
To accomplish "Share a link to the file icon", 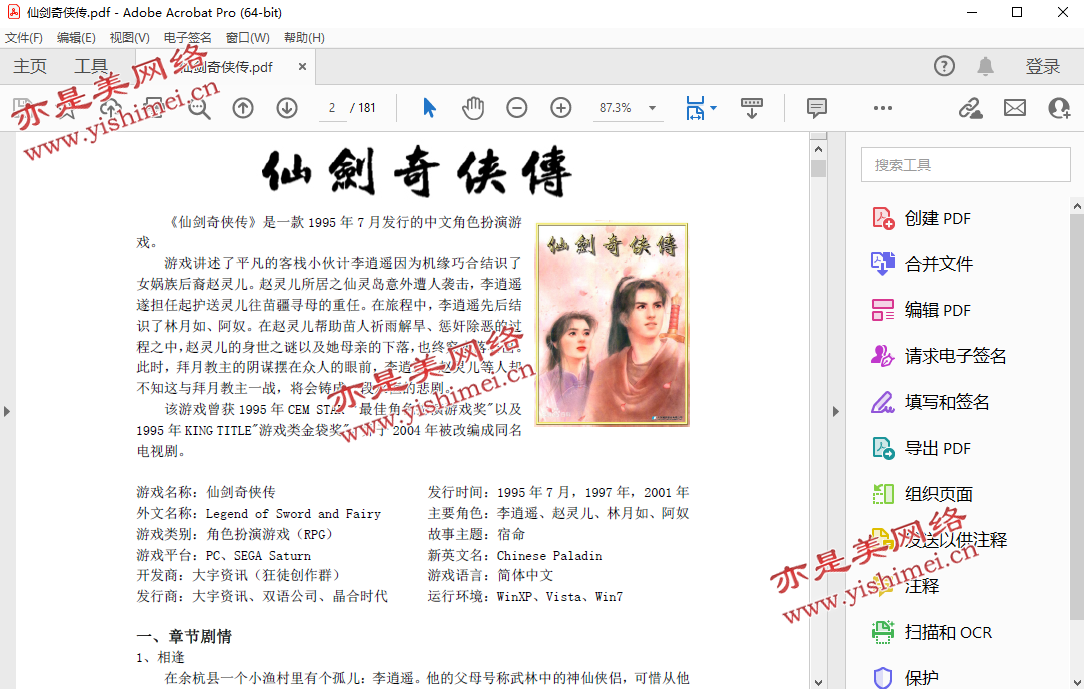I will point(971,108).
